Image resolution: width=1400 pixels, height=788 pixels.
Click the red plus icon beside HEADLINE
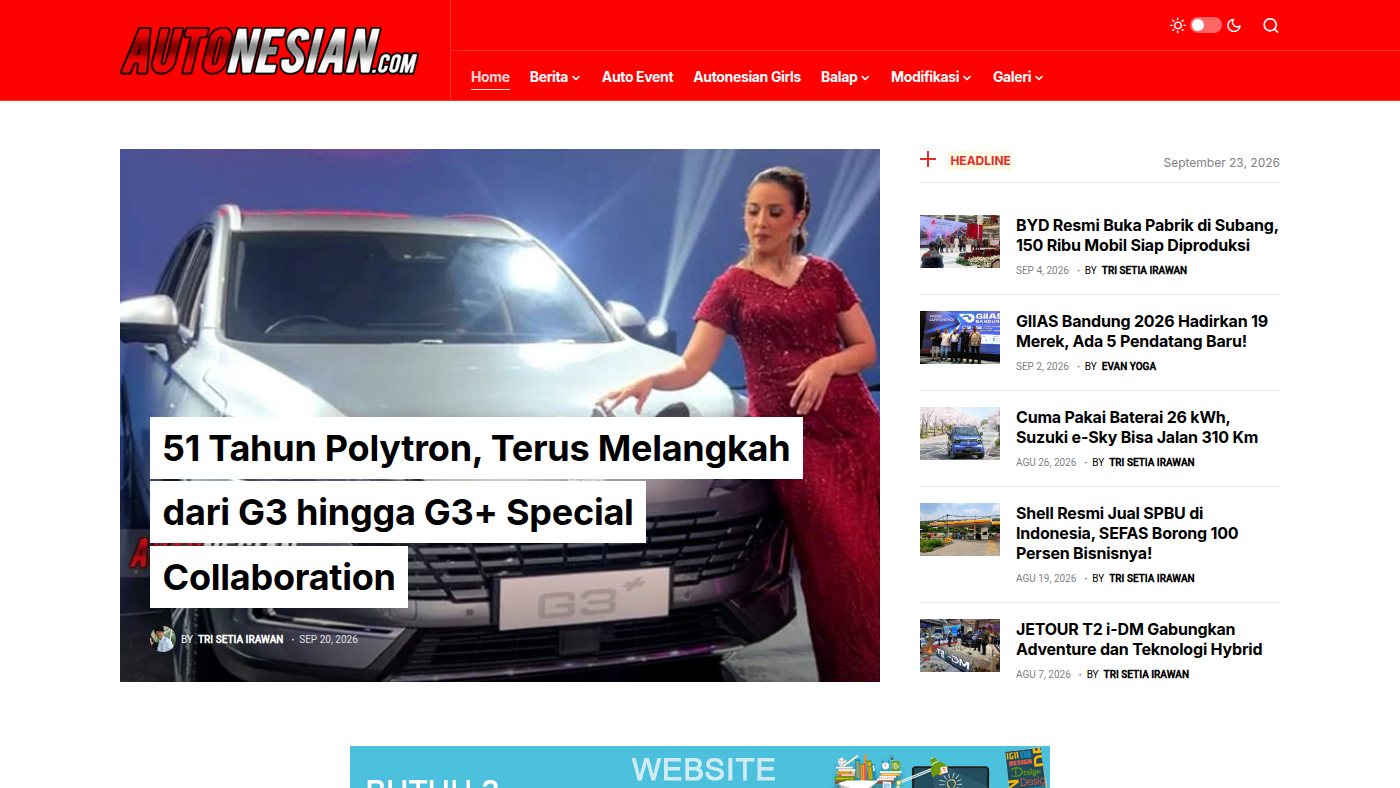click(928, 159)
